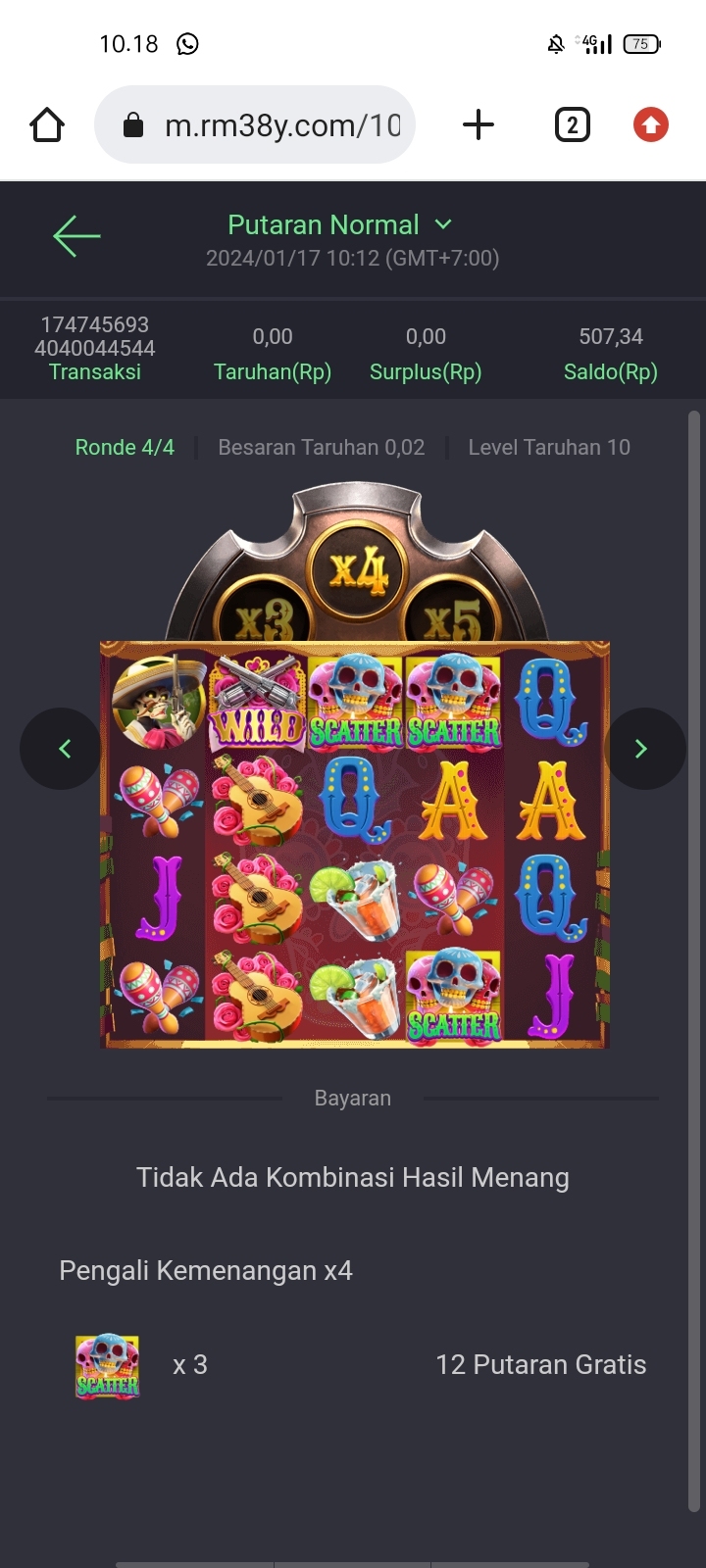Tap the scatter skull icon in payout row
The height and width of the screenshot is (1568, 706).
108,1365
